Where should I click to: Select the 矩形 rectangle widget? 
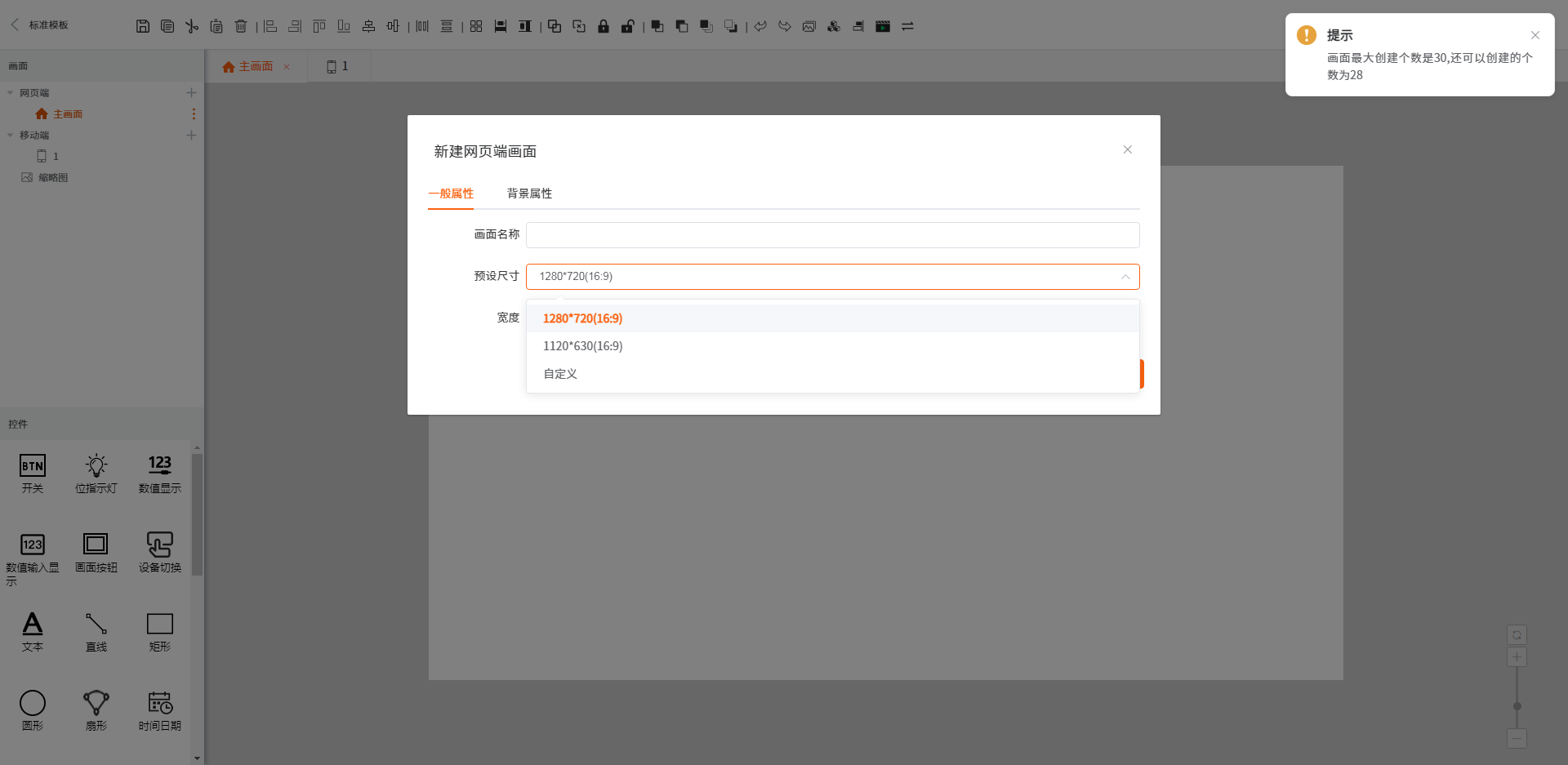(160, 632)
